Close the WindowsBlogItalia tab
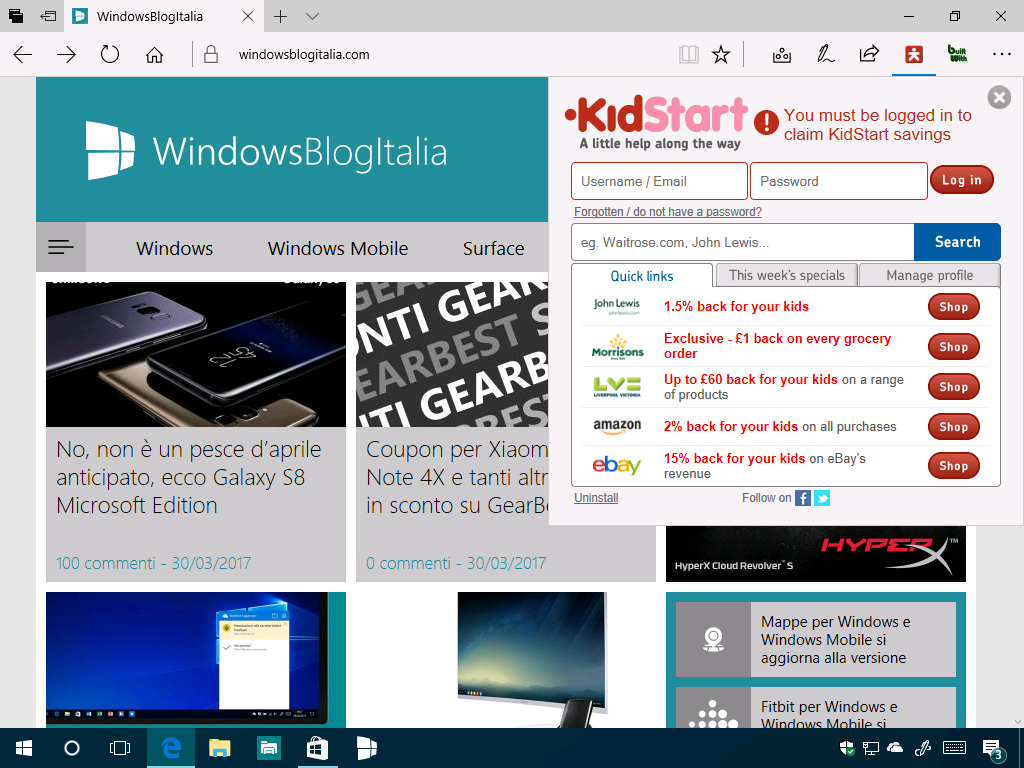Viewport: 1024px width, 768px height. (248, 16)
